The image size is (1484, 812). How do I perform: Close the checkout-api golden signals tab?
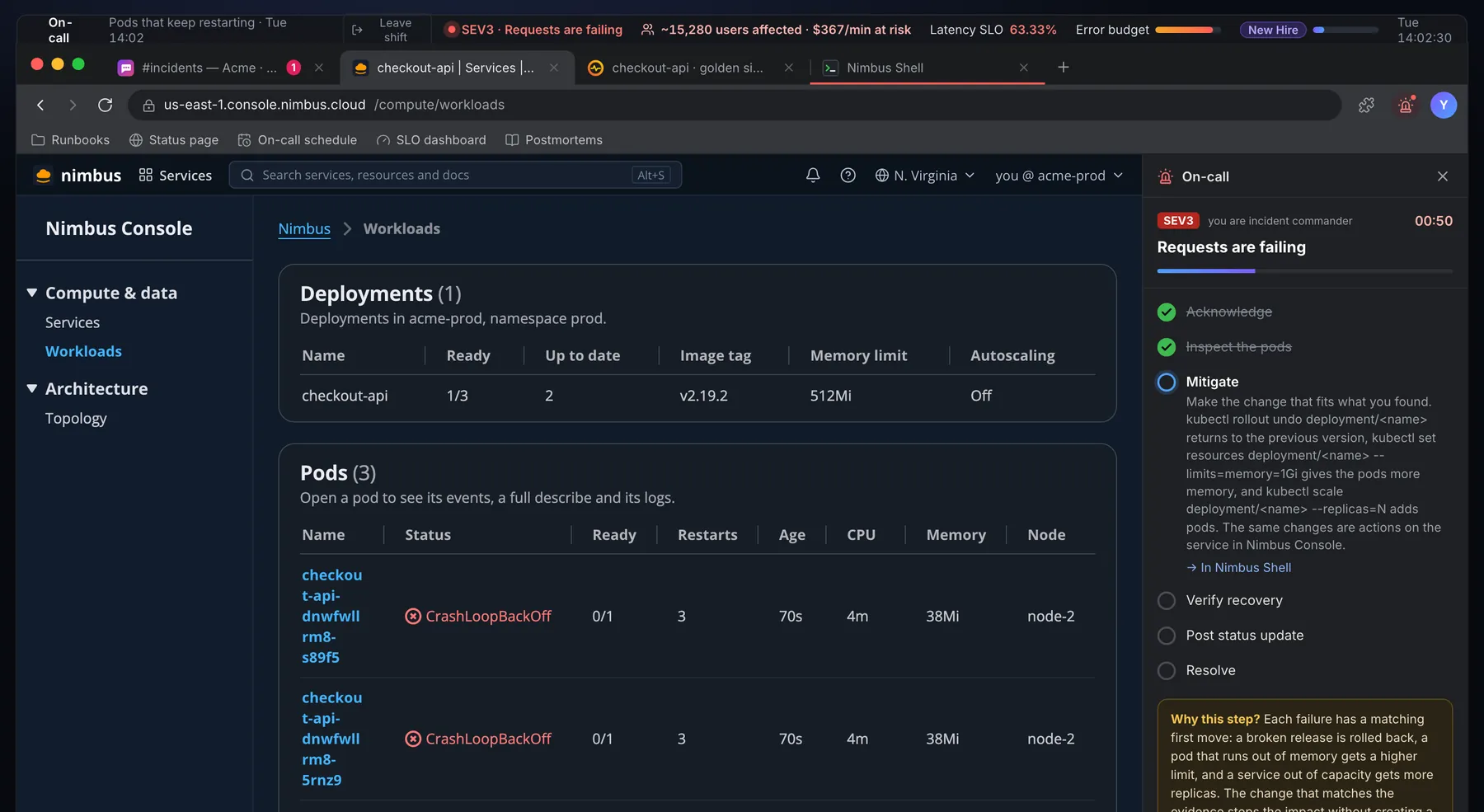tap(789, 68)
